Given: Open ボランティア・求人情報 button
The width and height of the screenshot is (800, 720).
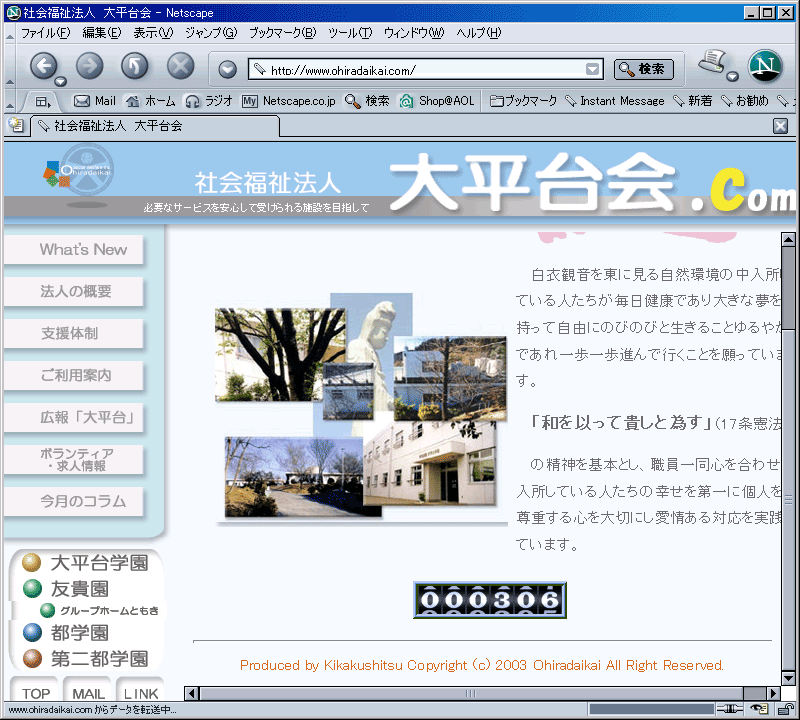Looking at the screenshot, I should pos(74,459).
